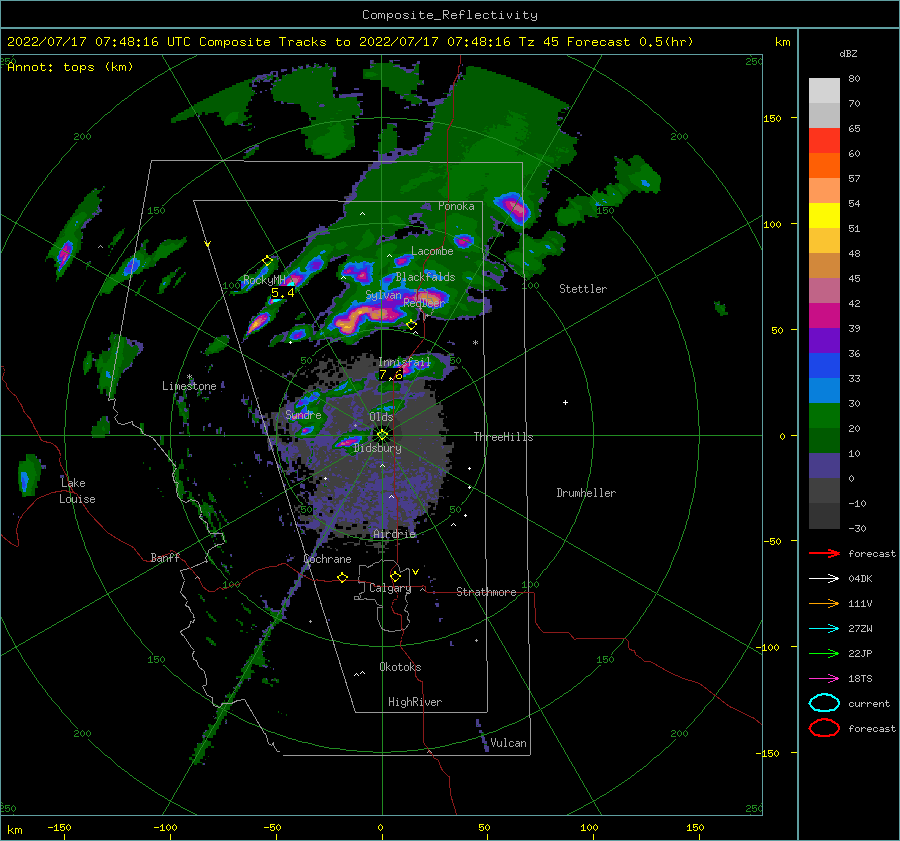900x841 pixels.
Task: Click the magenta 18TS arrow legend icon
Action: coord(824,679)
